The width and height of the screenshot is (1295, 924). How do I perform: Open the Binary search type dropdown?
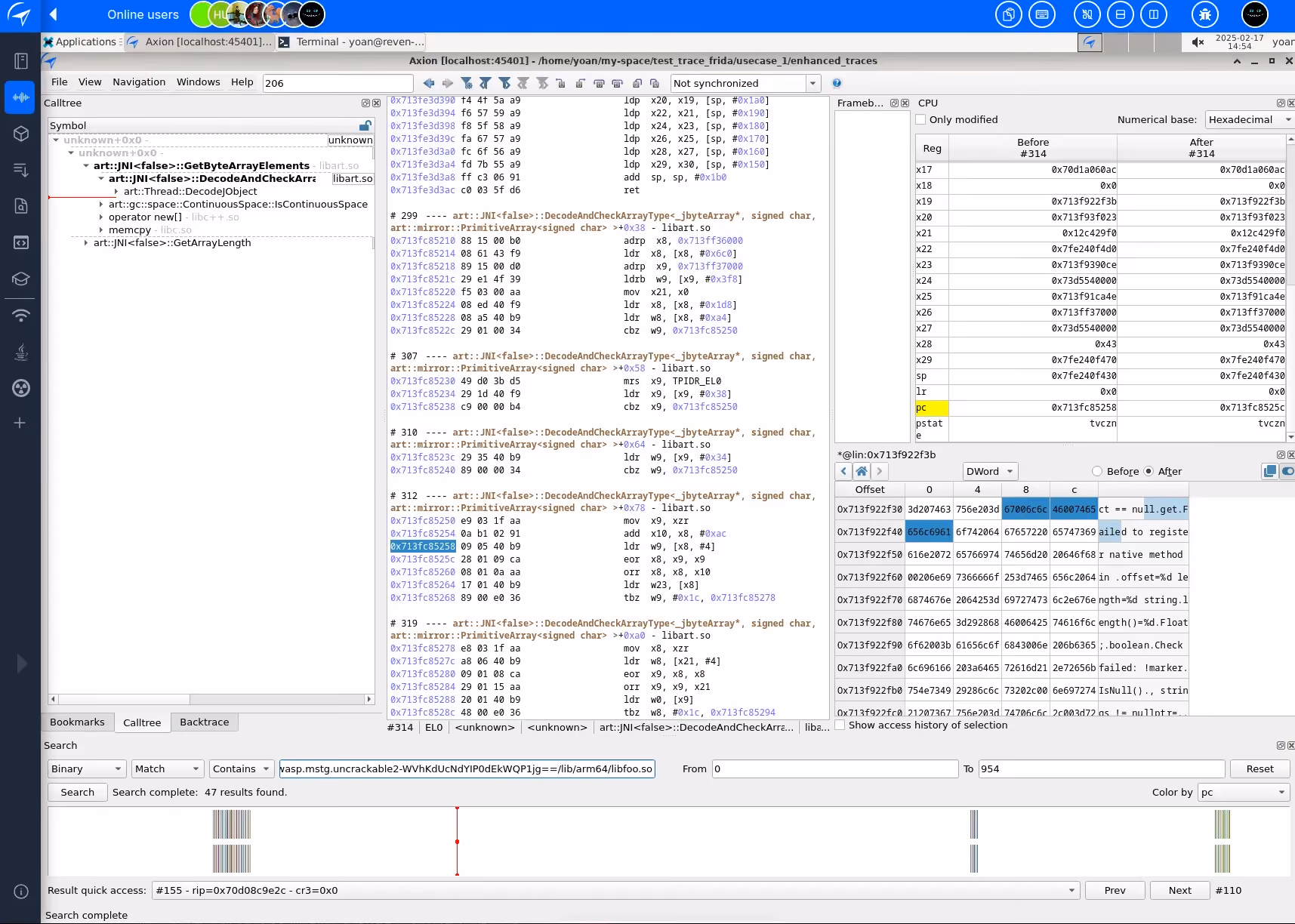[86, 768]
